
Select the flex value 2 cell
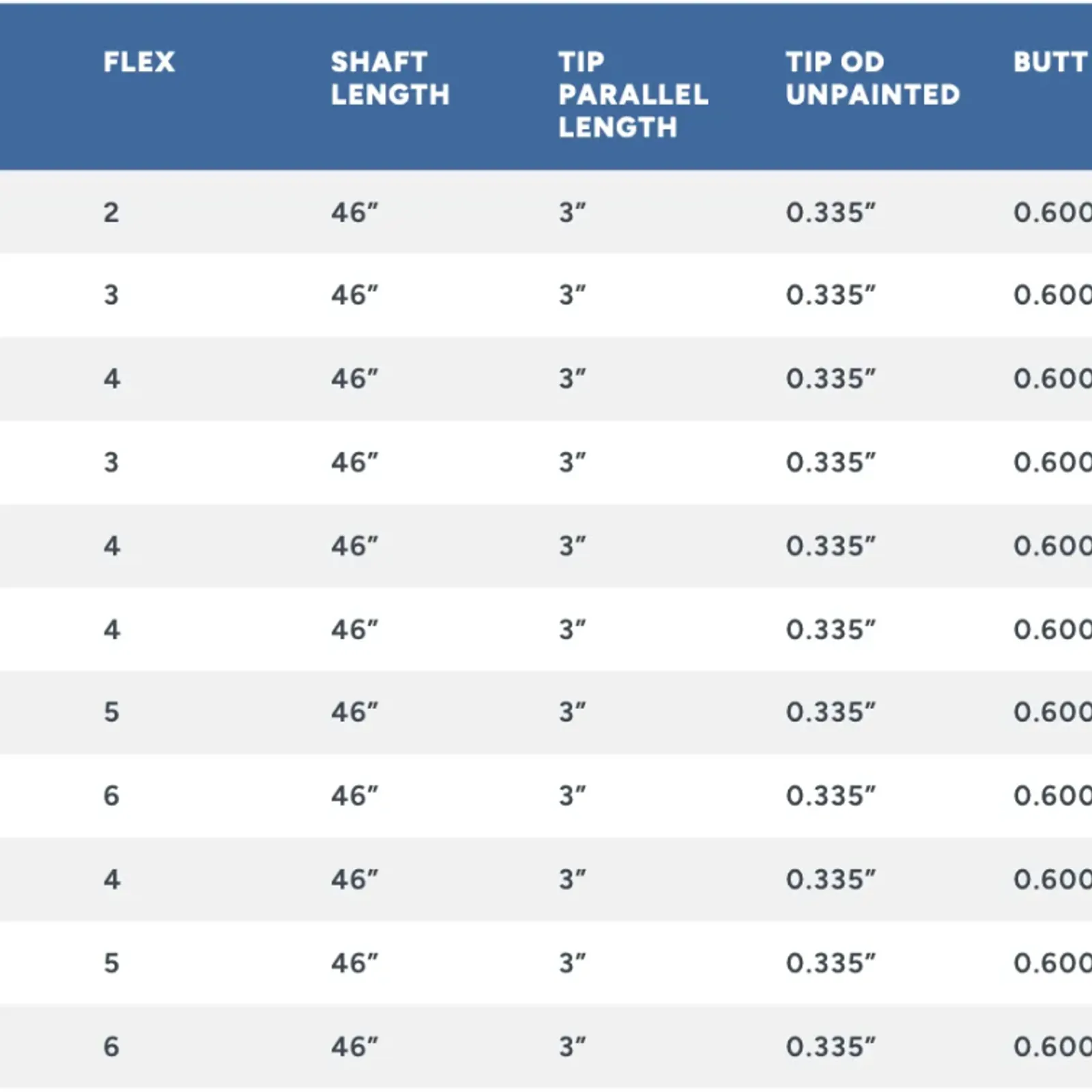pos(111,213)
